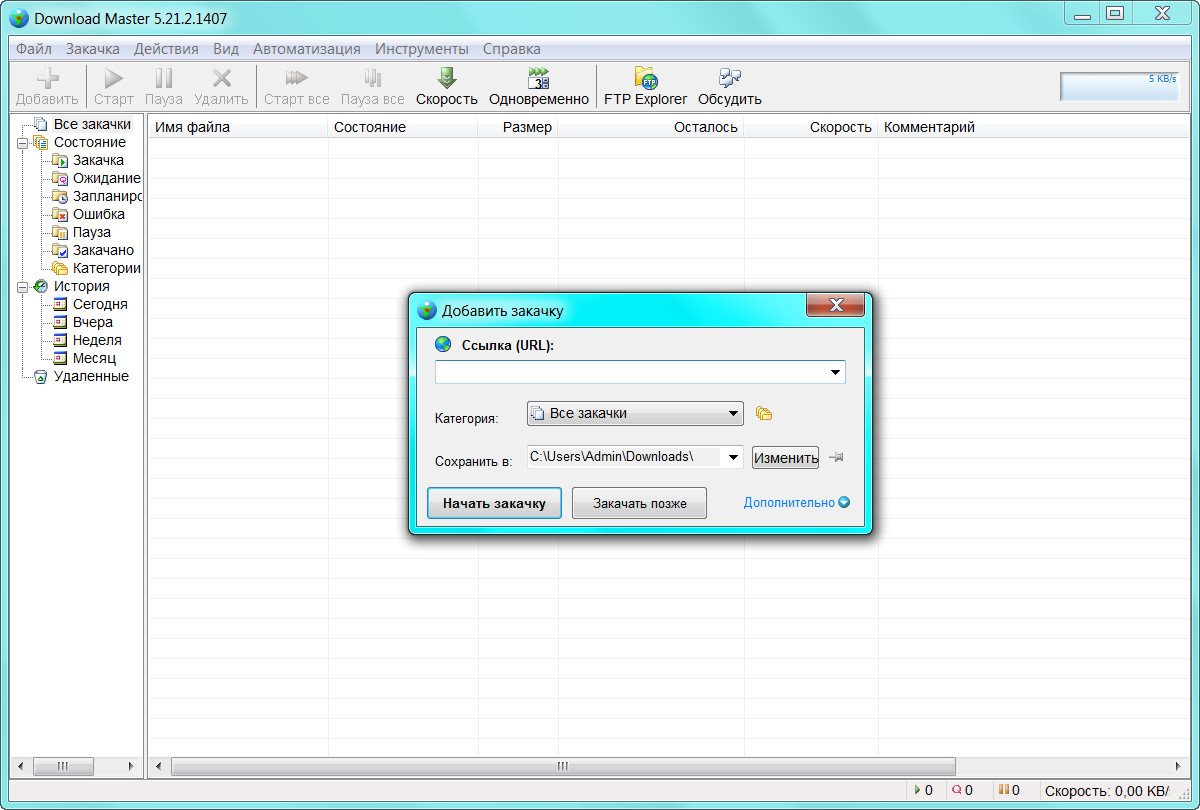Sort by Имя файла column header

click(x=238, y=127)
